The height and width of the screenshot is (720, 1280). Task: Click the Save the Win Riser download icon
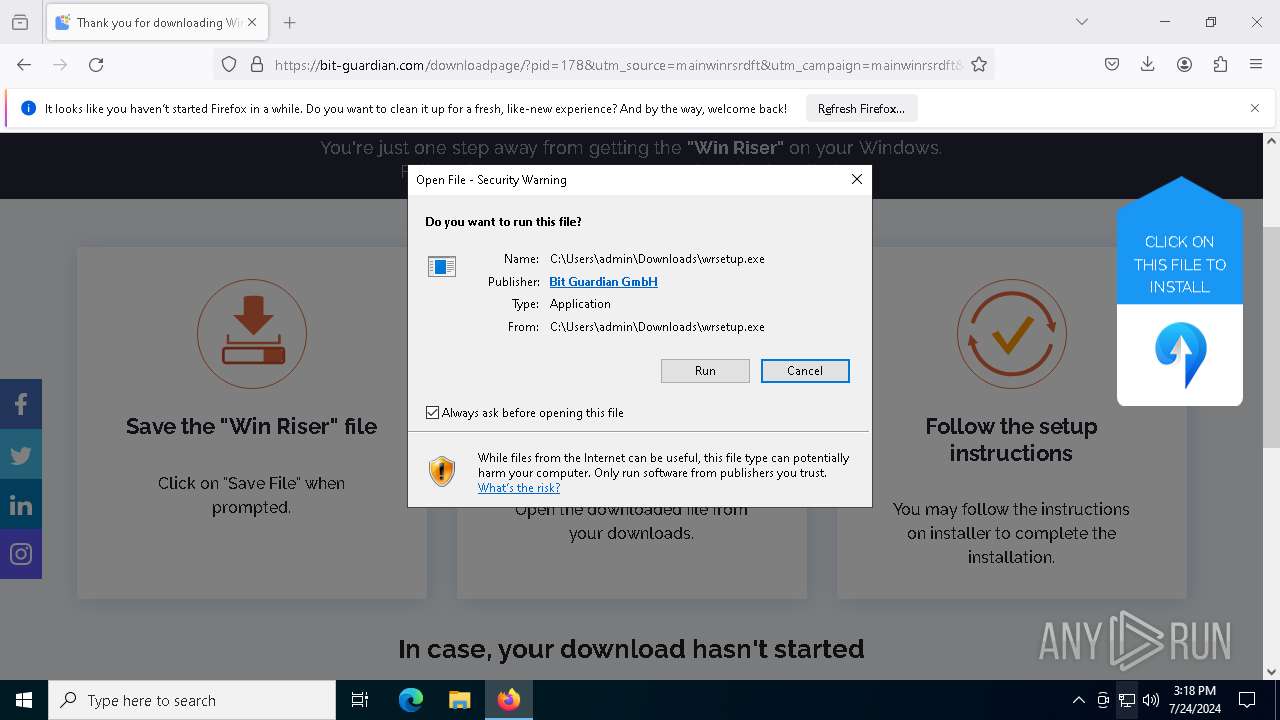coord(252,334)
